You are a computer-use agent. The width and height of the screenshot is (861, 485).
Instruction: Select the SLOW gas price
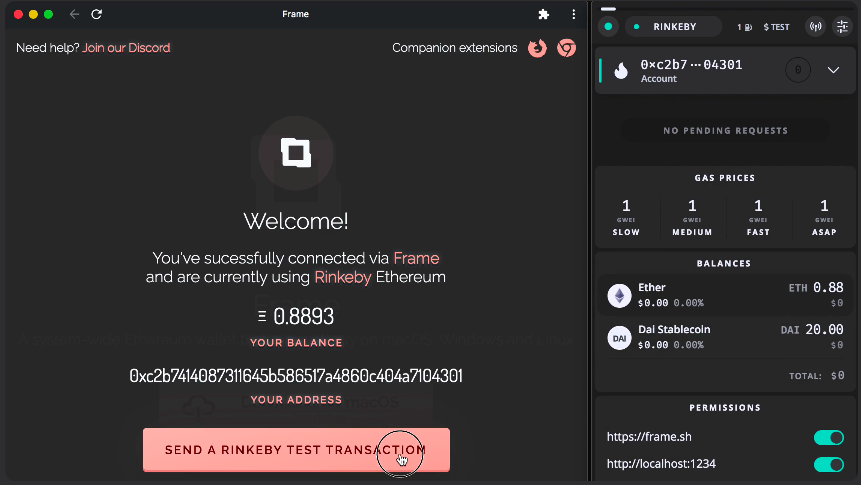click(x=626, y=218)
